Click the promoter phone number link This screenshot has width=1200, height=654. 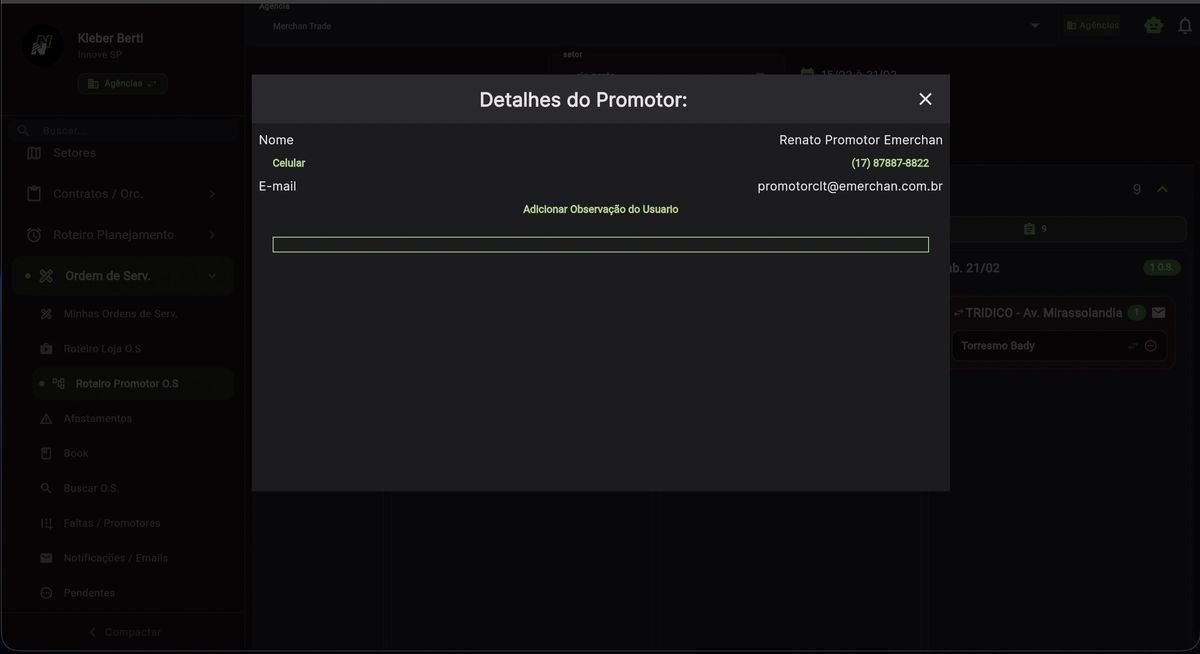click(889, 163)
